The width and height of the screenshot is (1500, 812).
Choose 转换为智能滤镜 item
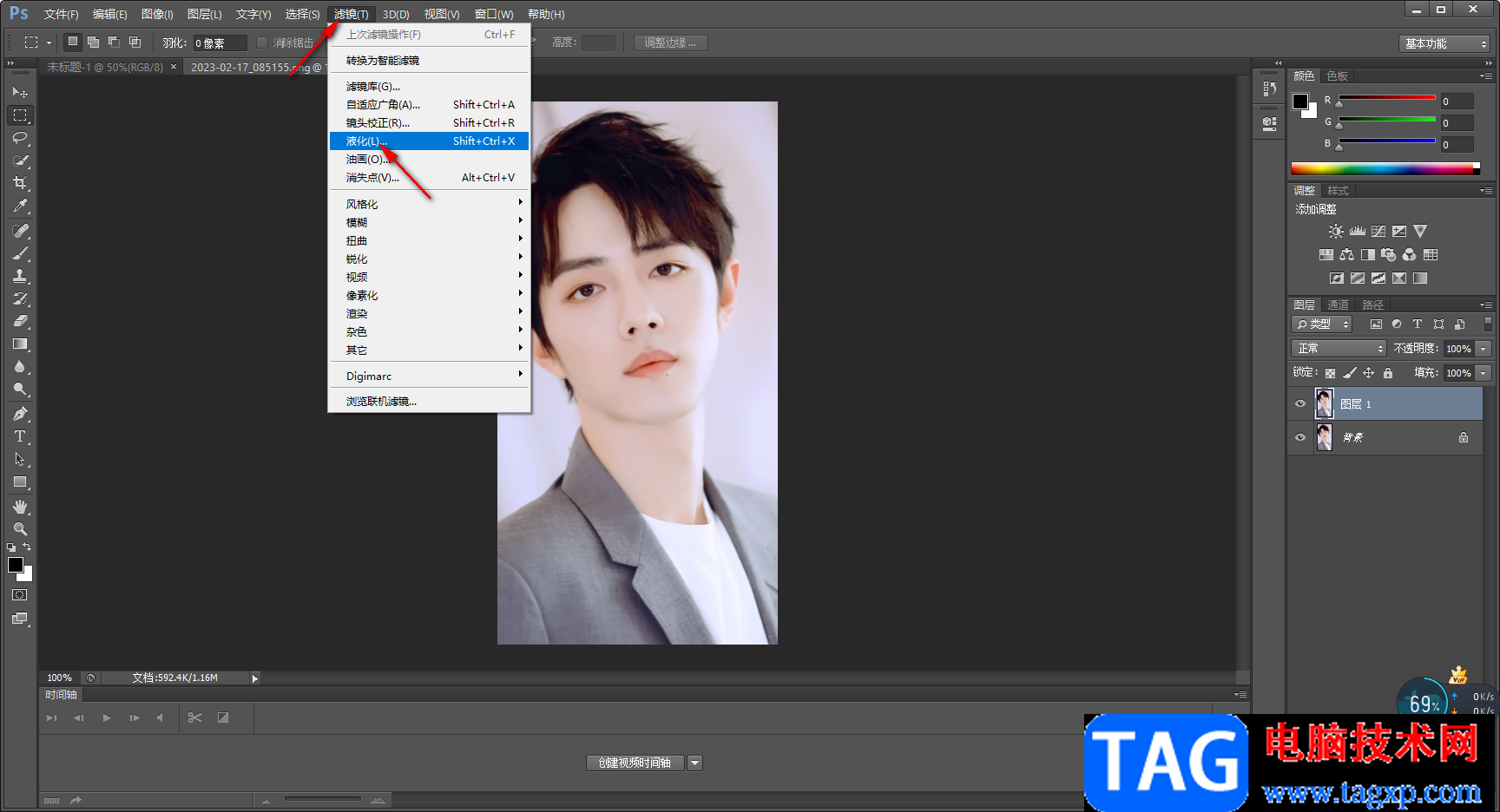tap(429, 60)
